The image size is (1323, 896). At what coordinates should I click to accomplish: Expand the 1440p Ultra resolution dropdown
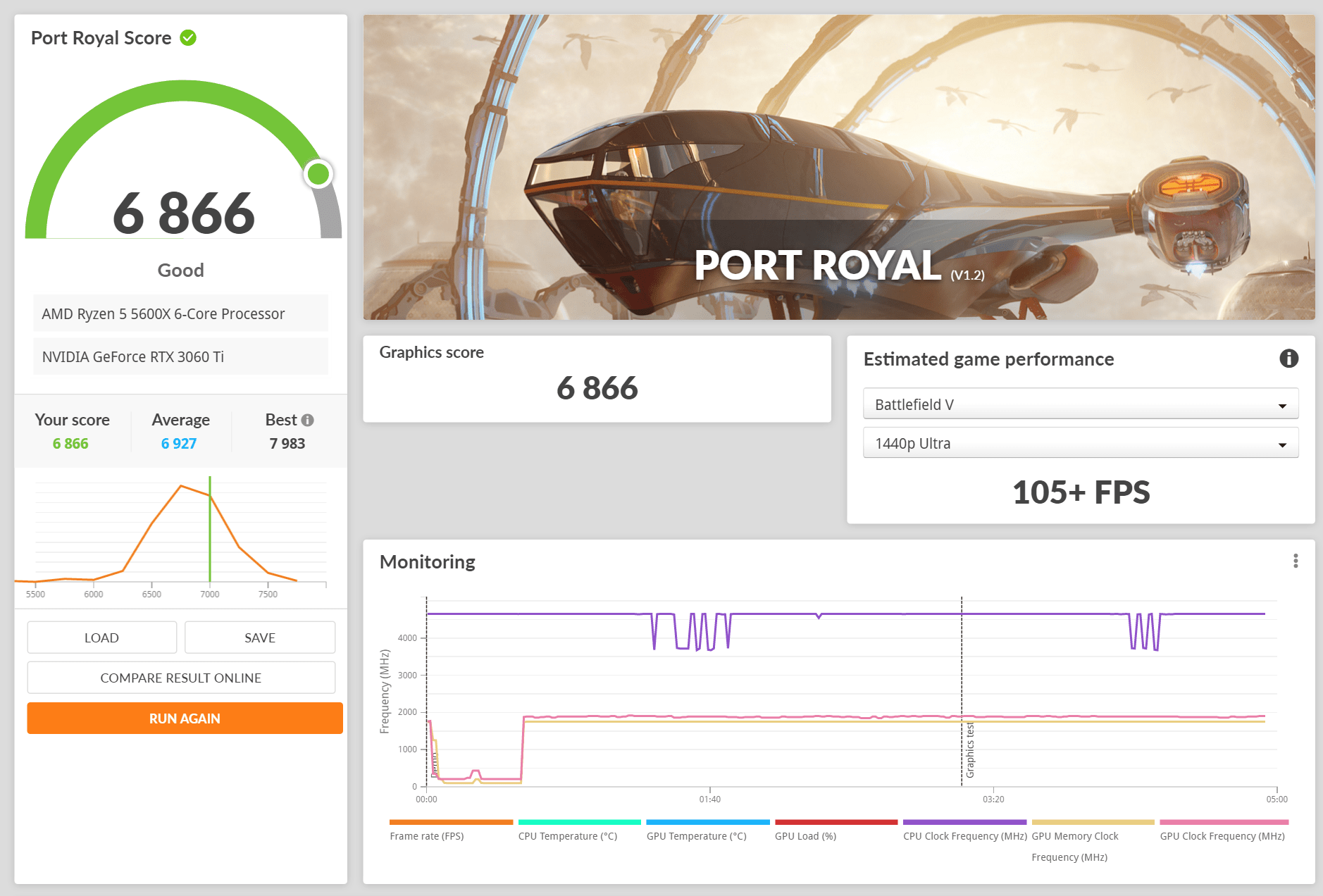[1080, 444]
